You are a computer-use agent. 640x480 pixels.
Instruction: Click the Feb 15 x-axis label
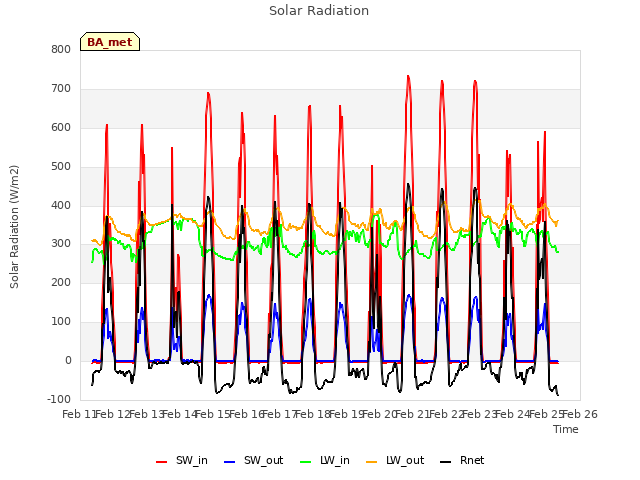(x=211, y=414)
